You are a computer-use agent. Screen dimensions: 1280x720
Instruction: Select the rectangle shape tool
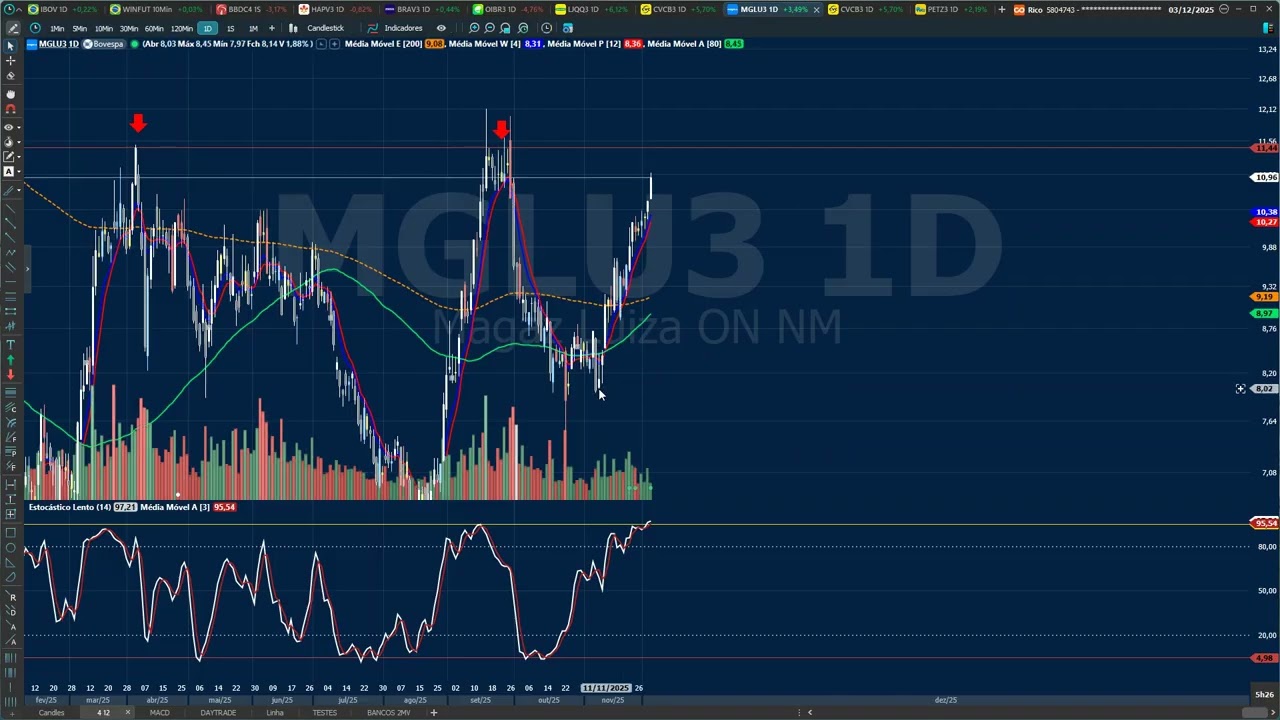pos(10,532)
